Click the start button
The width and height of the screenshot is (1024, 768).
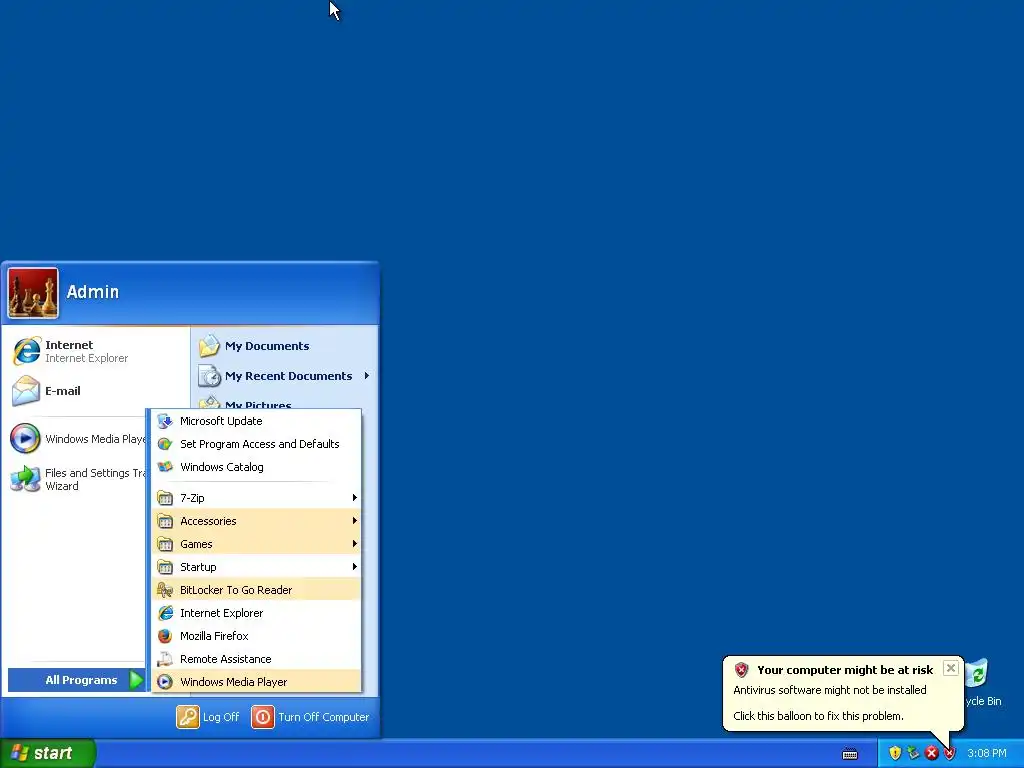(48, 753)
